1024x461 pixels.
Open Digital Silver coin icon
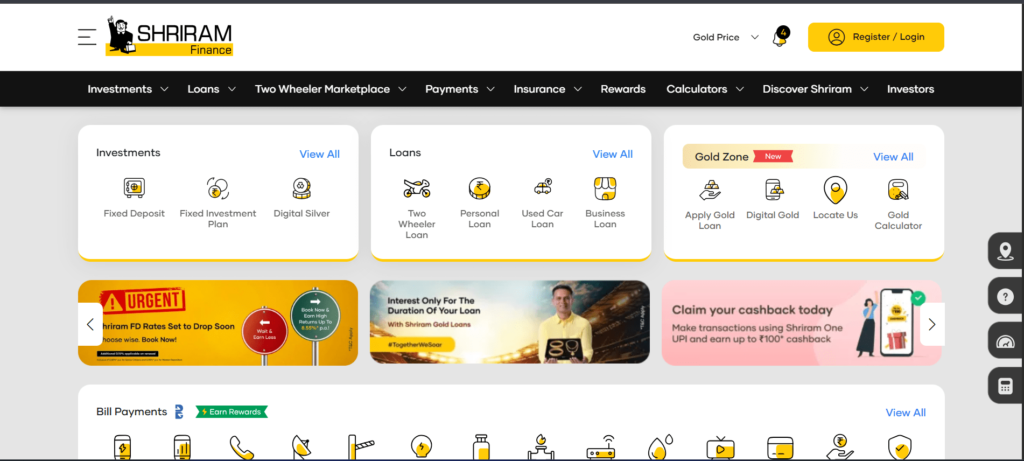pyautogui.click(x=302, y=188)
